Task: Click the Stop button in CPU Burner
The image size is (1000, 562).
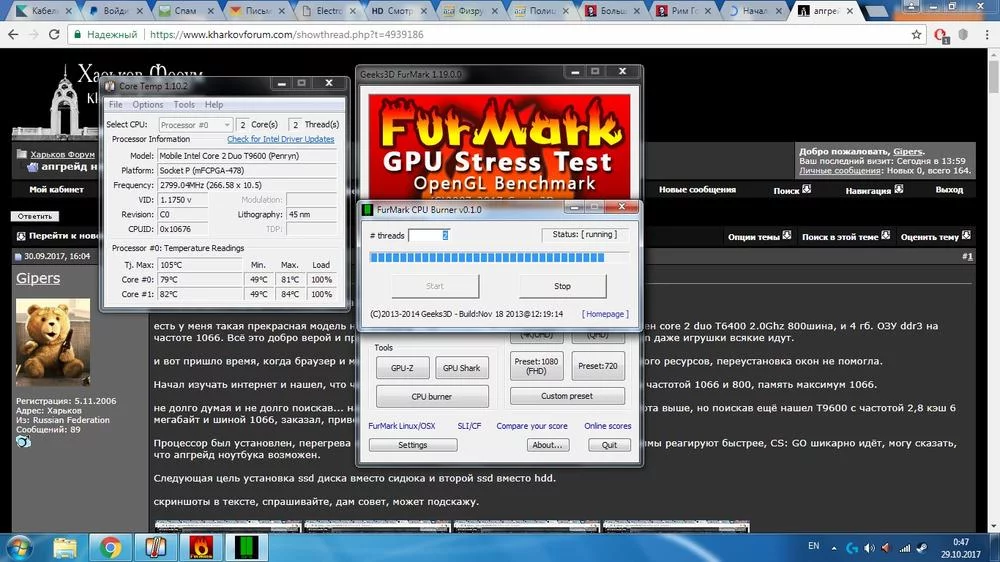Action: (562, 286)
